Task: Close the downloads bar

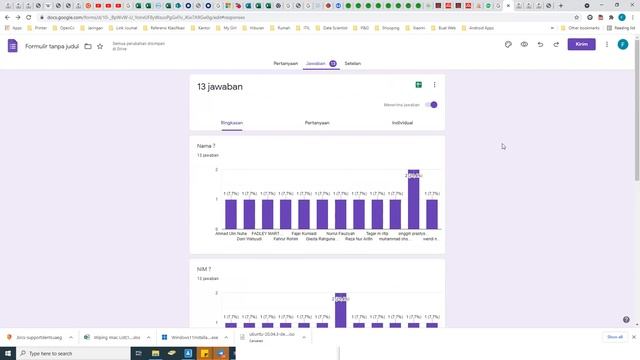Action: coord(634,337)
